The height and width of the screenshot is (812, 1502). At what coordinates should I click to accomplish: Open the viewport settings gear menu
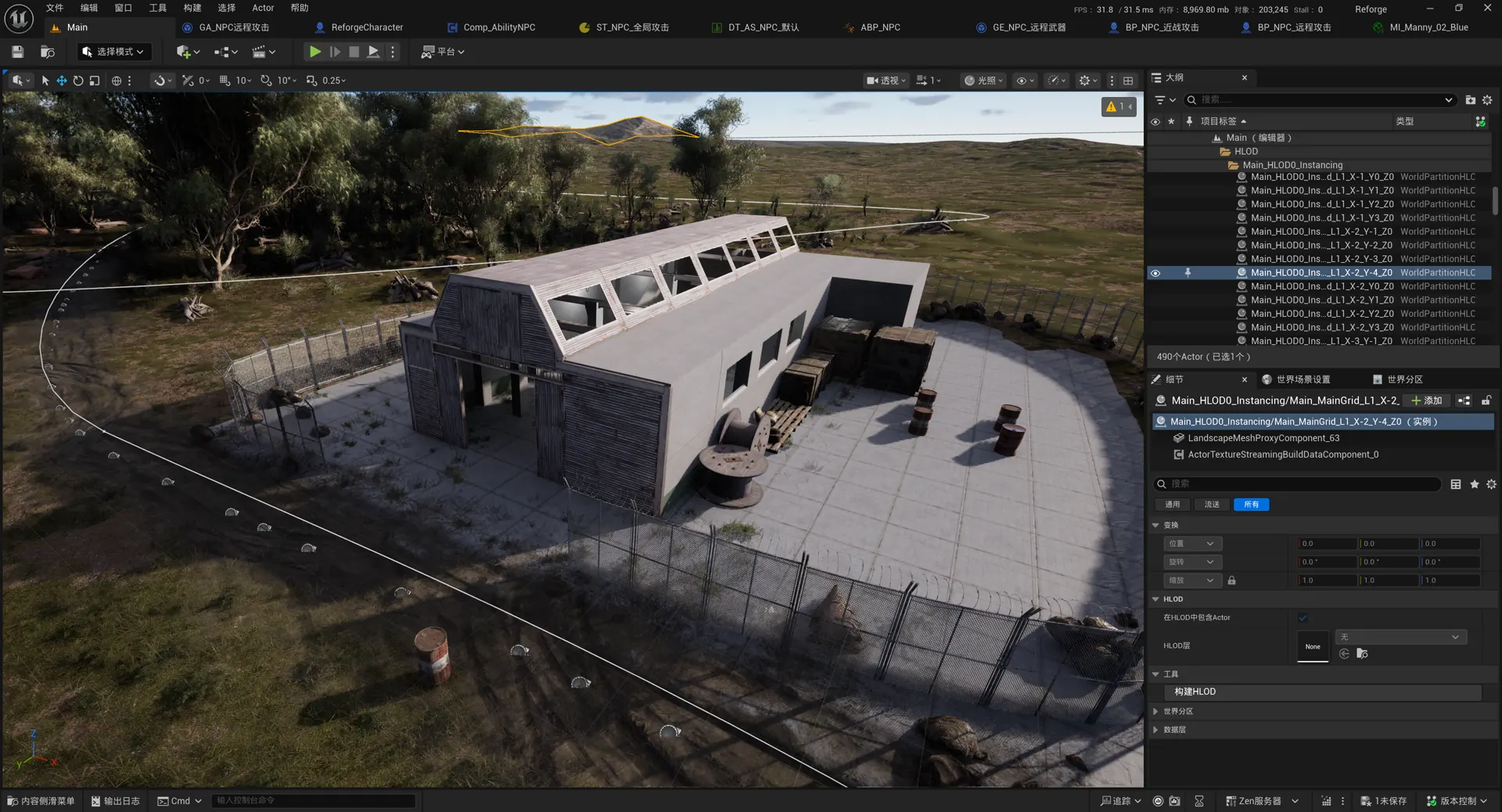pos(1087,81)
